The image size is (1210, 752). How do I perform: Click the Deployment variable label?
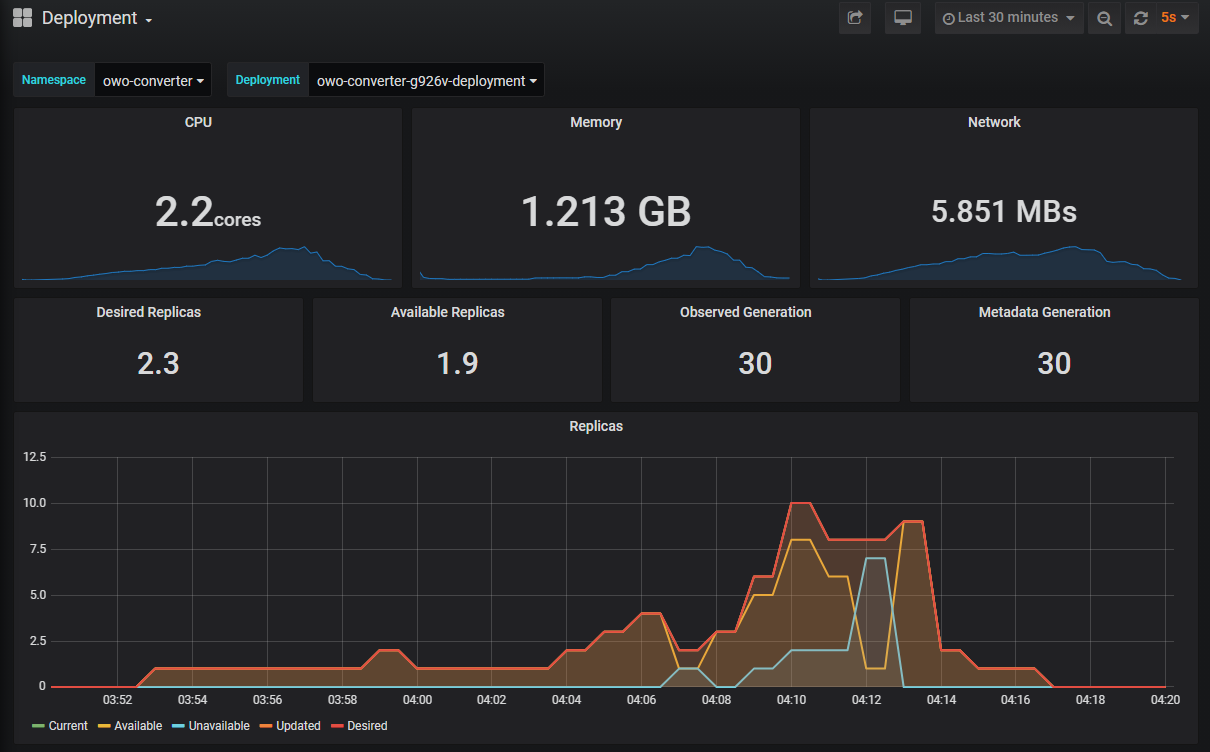coord(268,81)
